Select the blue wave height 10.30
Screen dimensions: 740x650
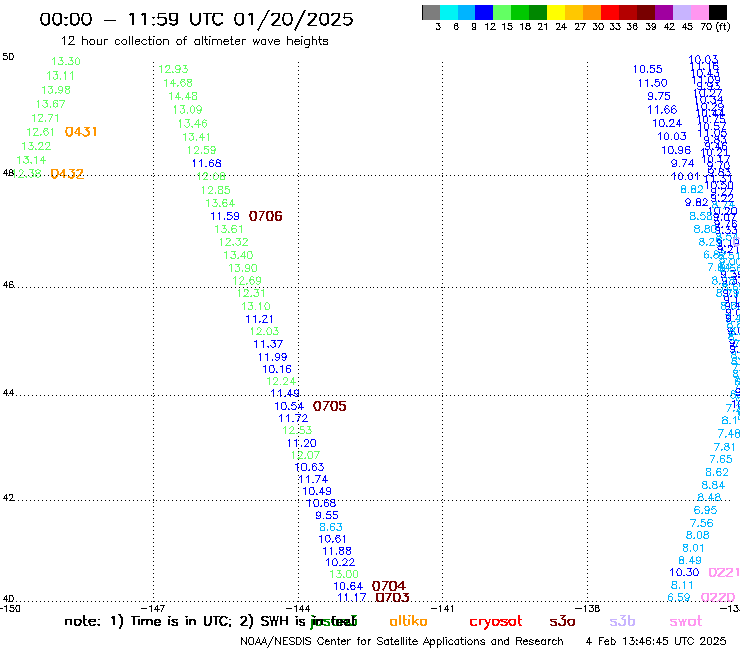click(684, 572)
